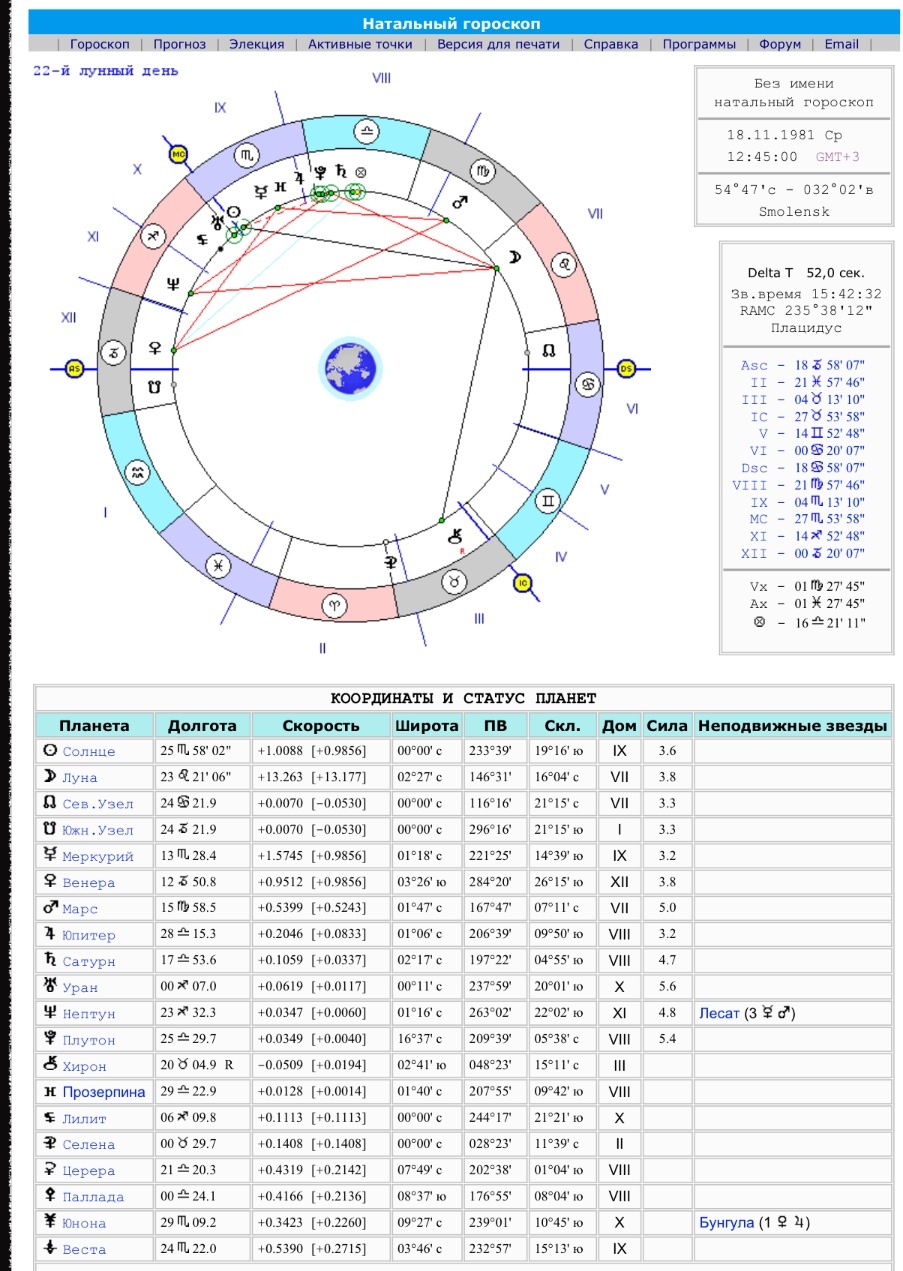Screen dimensions: 903x1271
Task: Open the Марс planet link
Action: 80,909
